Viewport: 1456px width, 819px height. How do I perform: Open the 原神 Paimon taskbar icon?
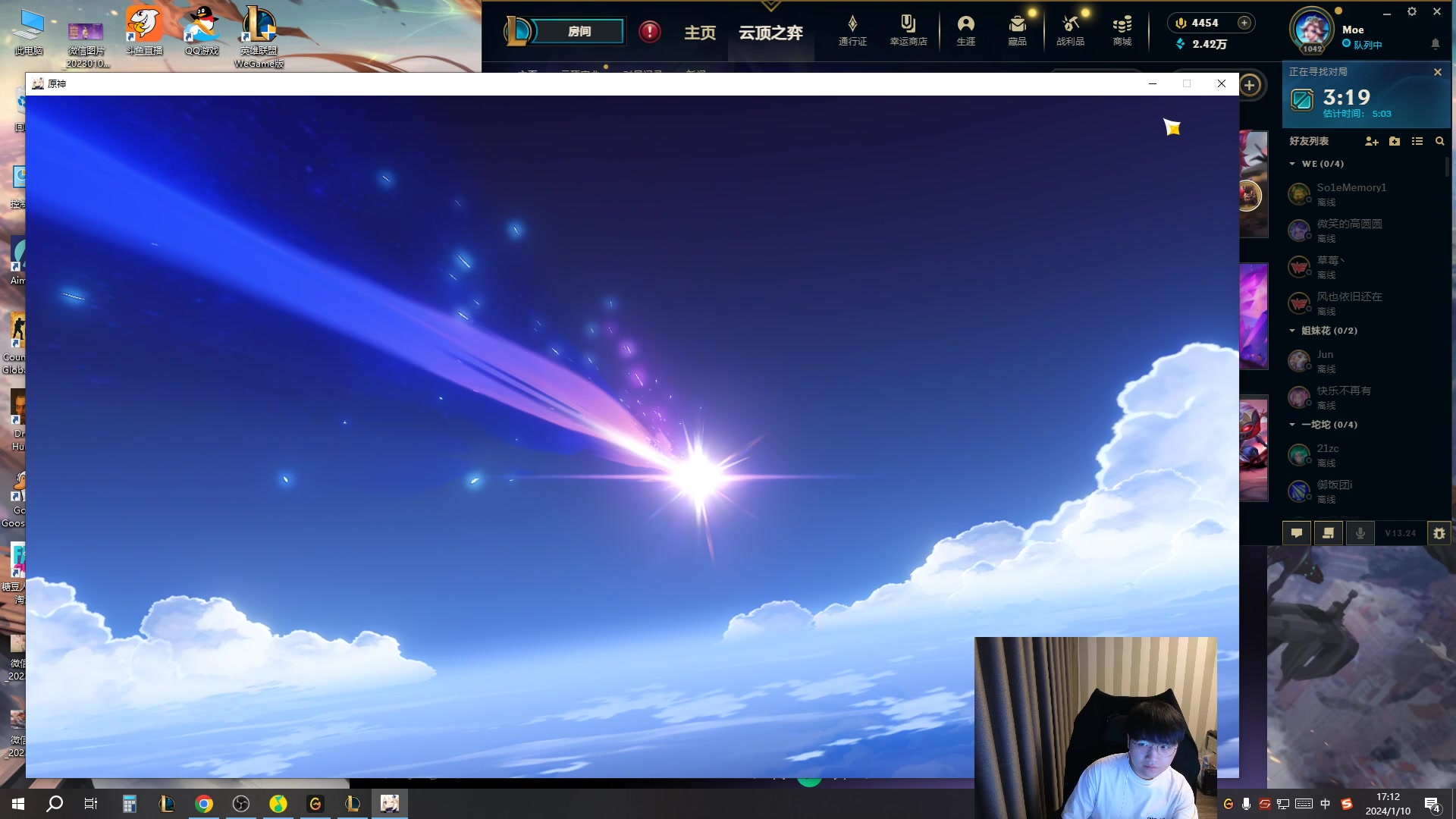tap(390, 804)
